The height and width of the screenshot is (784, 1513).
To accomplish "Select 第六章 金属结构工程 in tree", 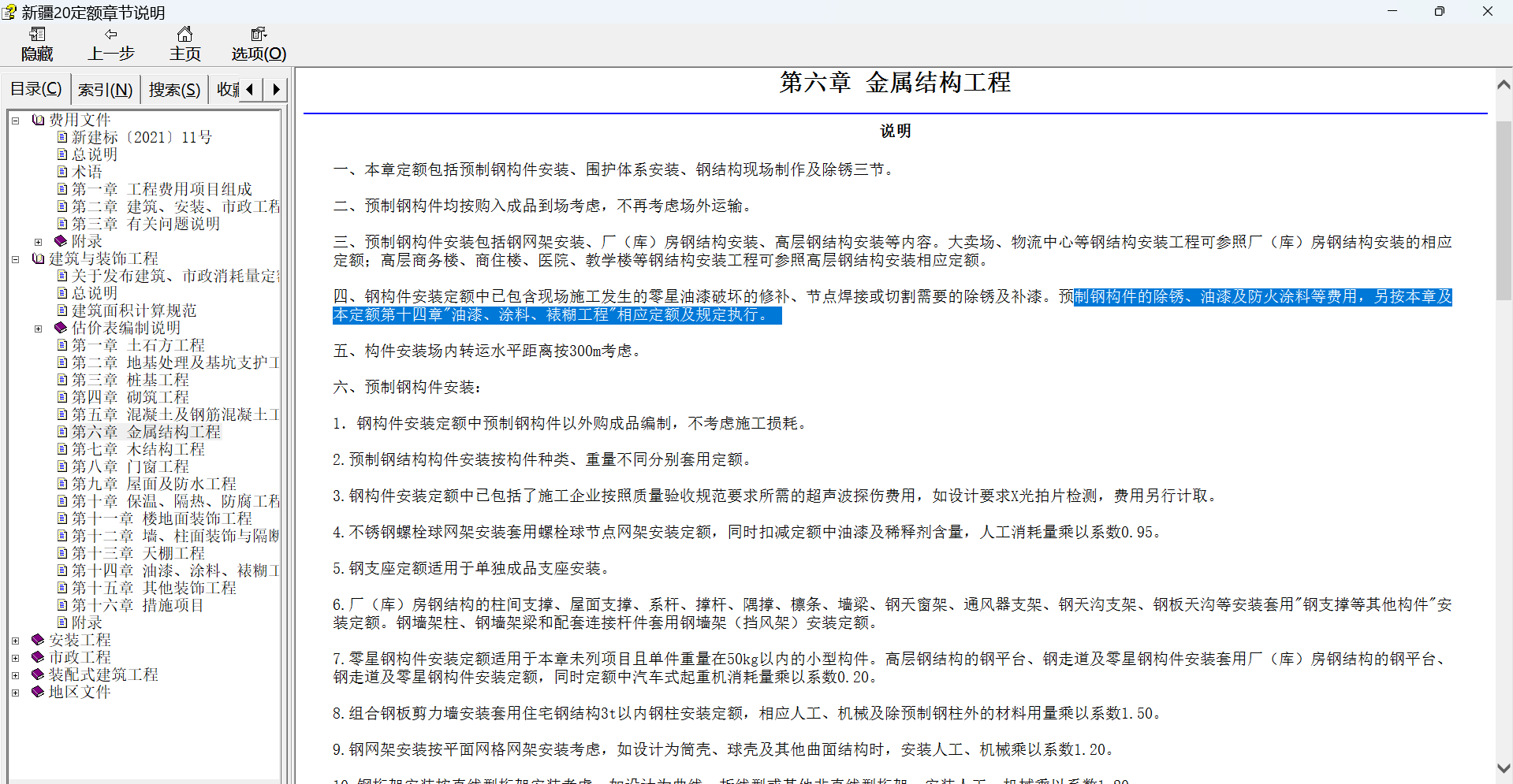I will coord(146,432).
